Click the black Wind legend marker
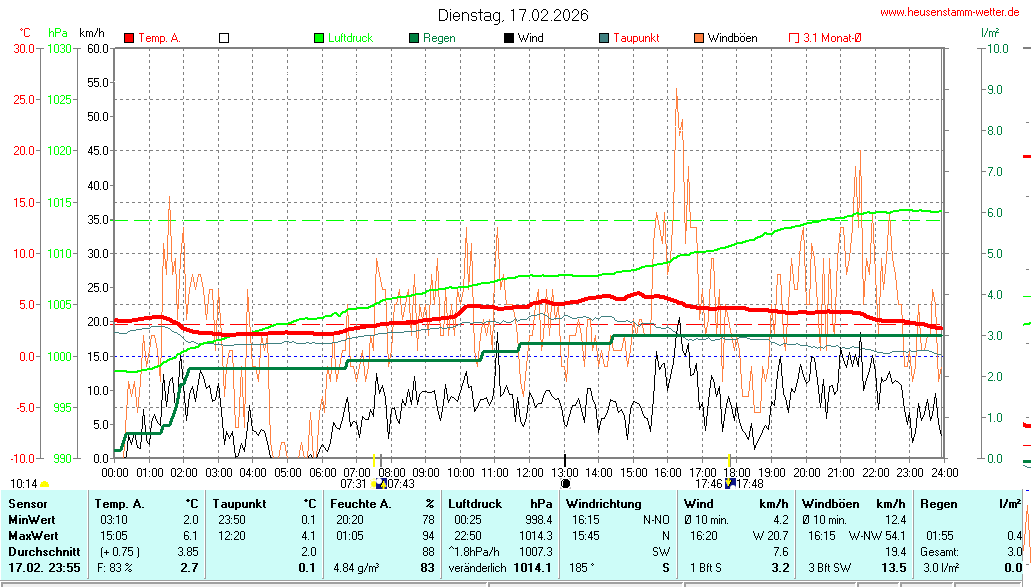The image size is (1034, 587). (x=509, y=38)
